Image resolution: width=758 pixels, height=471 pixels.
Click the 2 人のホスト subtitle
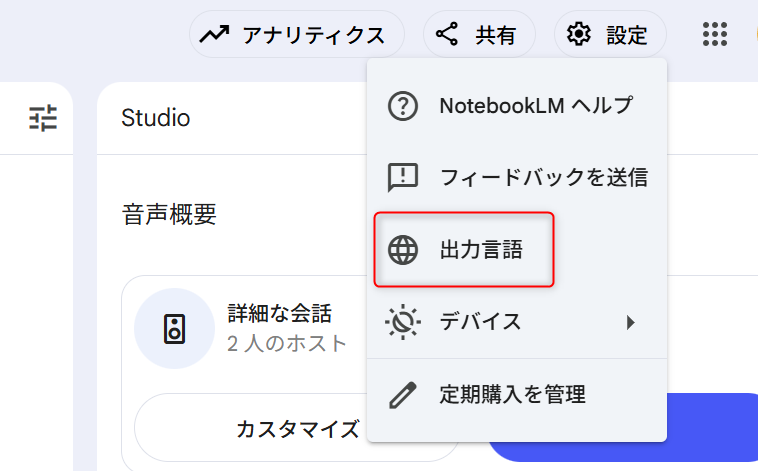tap(287, 344)
